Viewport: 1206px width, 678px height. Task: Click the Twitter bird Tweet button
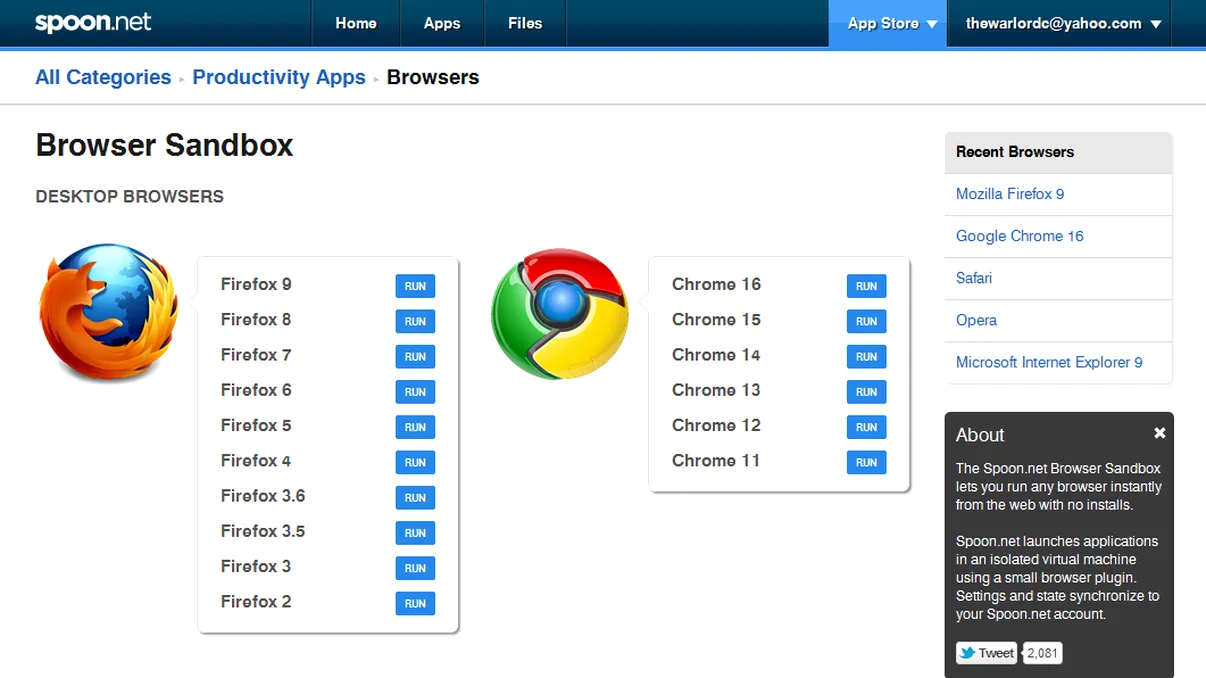pos(986,653)
